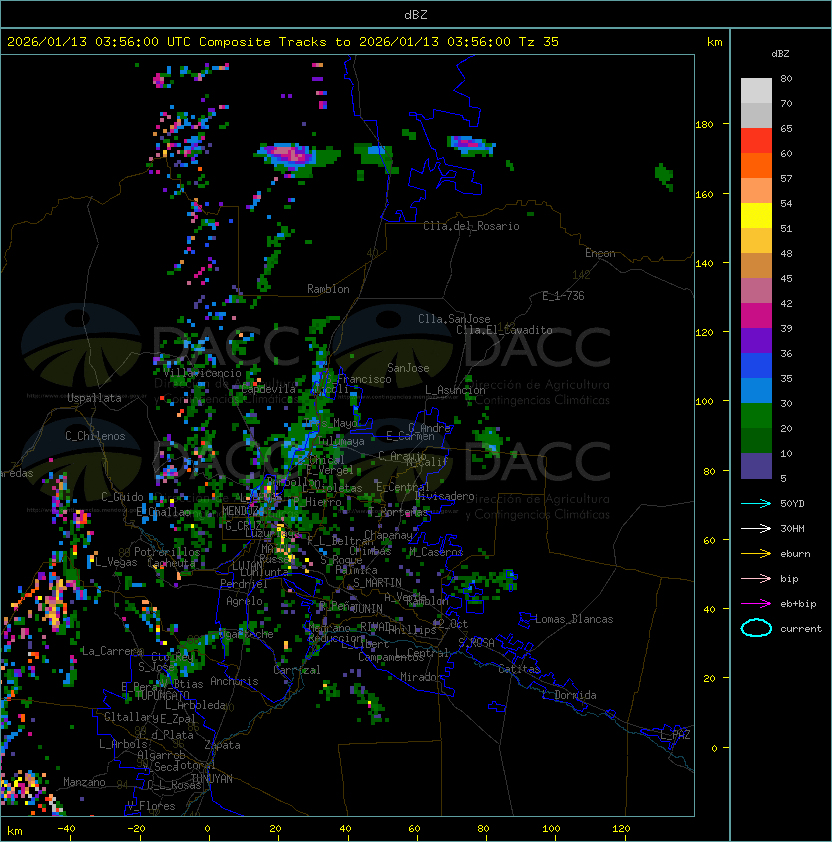
Task: Click the '120' tick on horizontal km axis
Action: tap(621, 829)
